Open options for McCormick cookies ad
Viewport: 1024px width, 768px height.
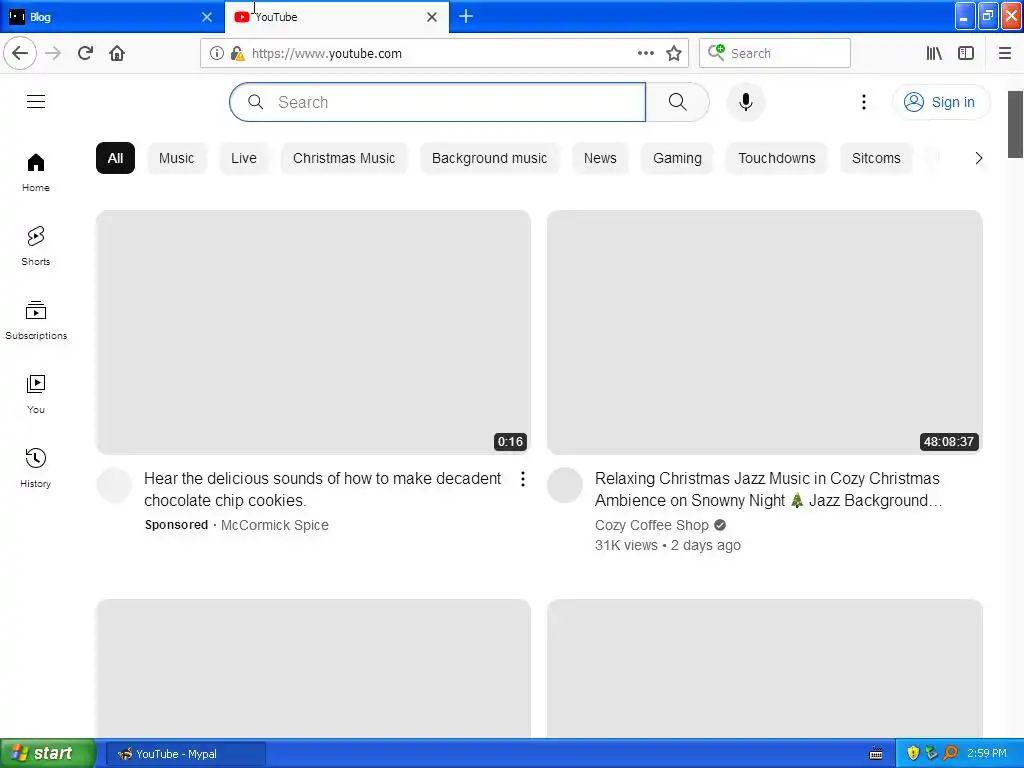click(523, 479)
